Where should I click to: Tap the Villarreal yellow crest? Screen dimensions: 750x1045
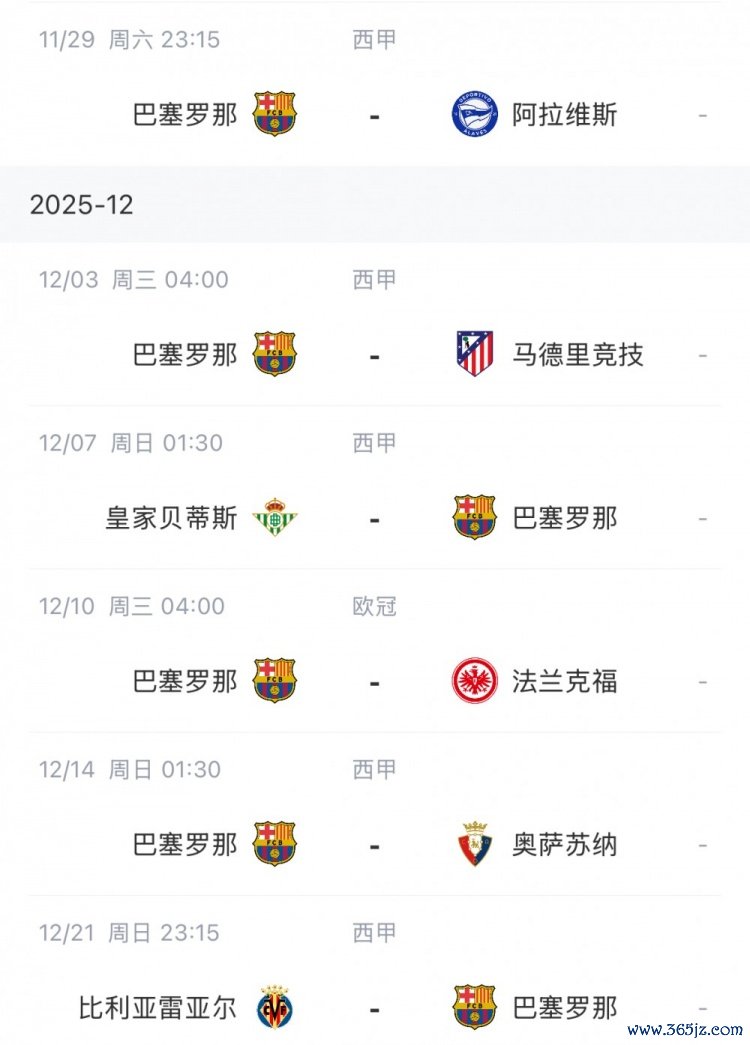[274, 1007]
